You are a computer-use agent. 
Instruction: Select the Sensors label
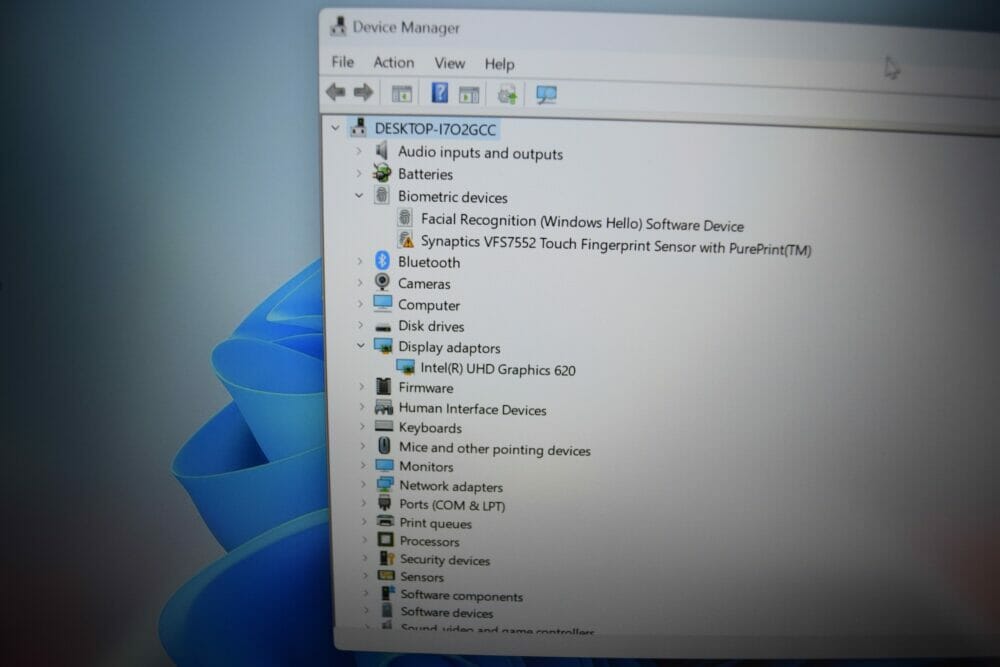422,576
